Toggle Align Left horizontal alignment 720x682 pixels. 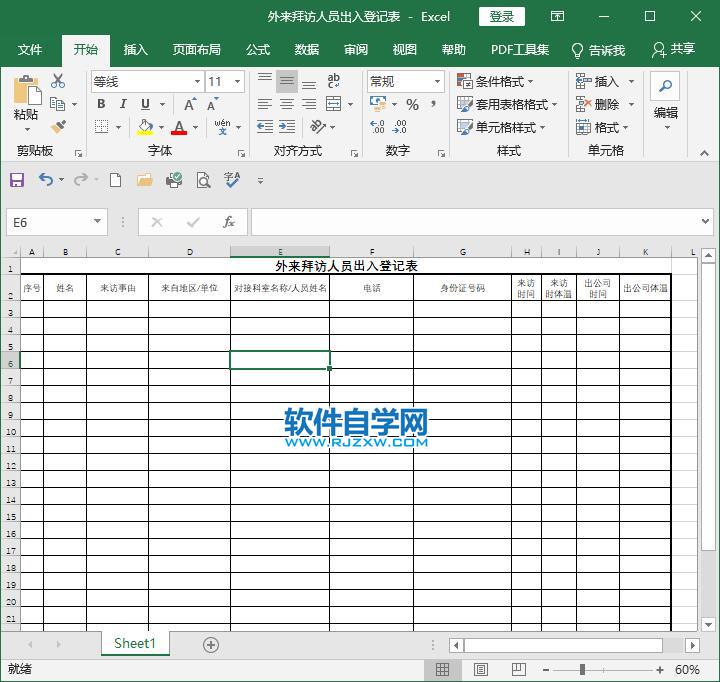tap(265, 104)
